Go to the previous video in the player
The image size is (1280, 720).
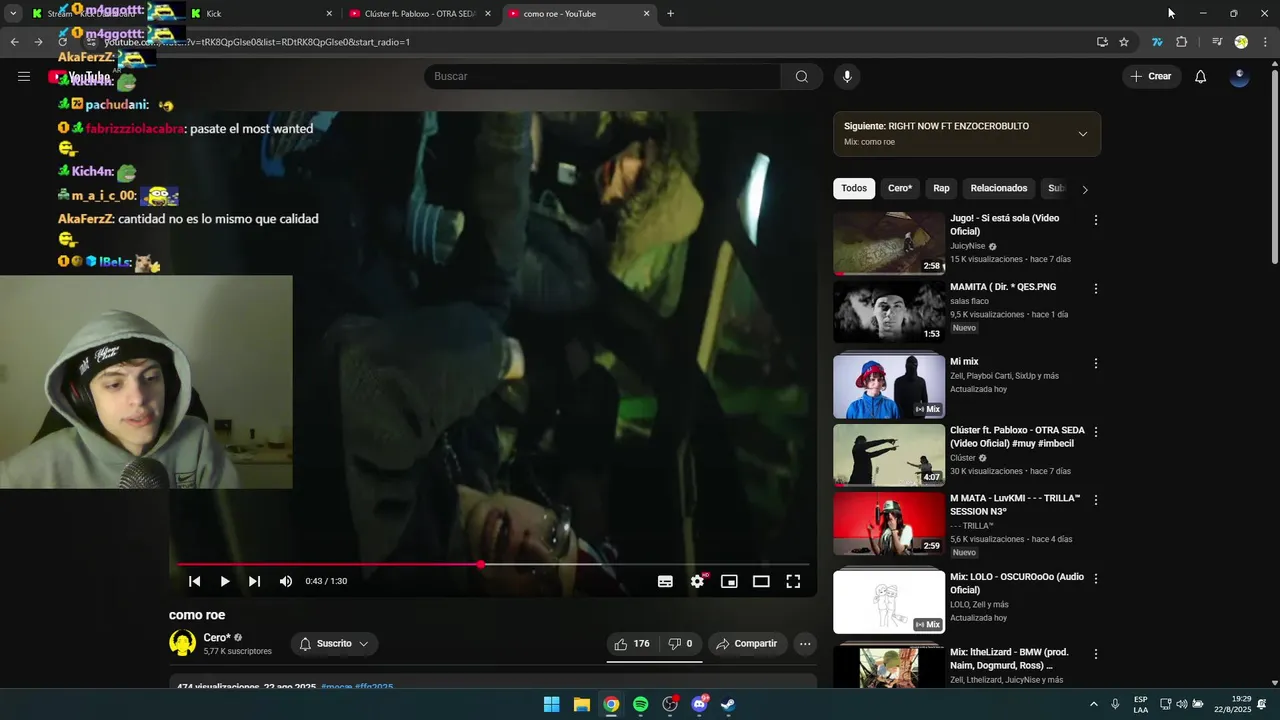[195, 581]
